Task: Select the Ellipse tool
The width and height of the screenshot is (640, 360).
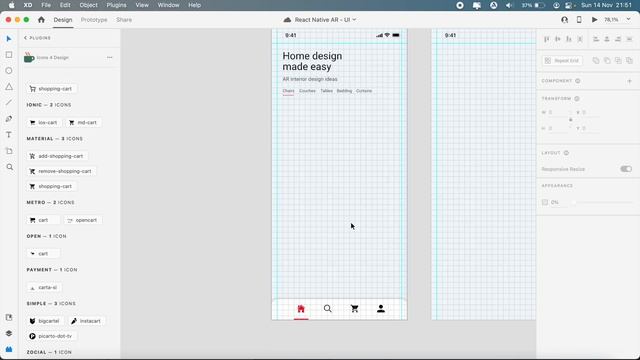Action: pyautogui.click(x=9, y=71)
